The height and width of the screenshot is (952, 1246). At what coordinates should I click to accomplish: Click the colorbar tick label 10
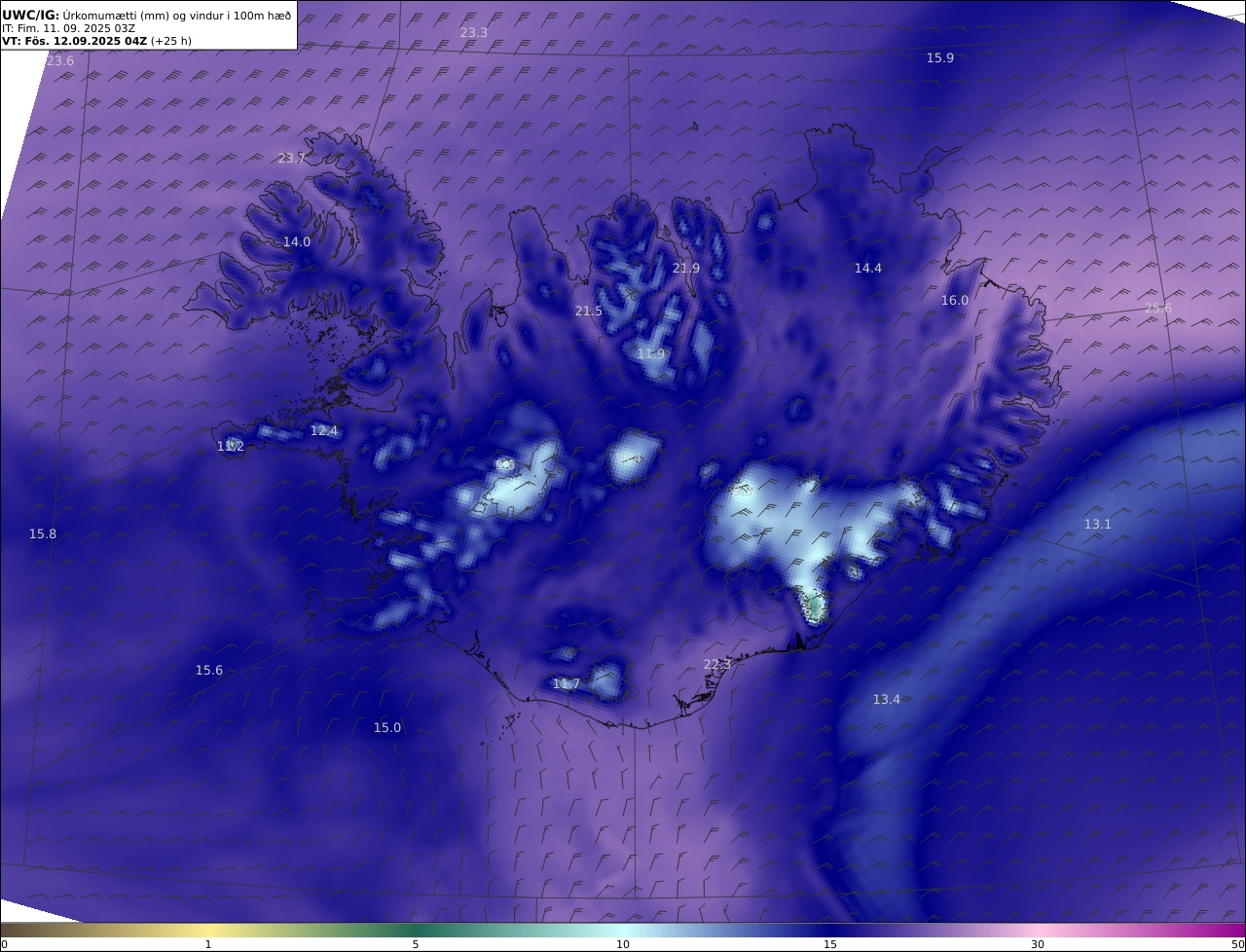(623, 944)
